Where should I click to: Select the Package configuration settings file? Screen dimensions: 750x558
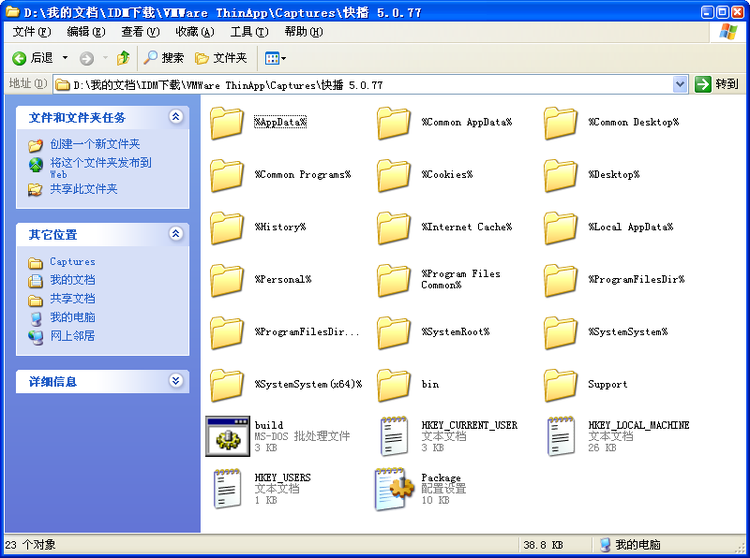click(x=394, y=488)
